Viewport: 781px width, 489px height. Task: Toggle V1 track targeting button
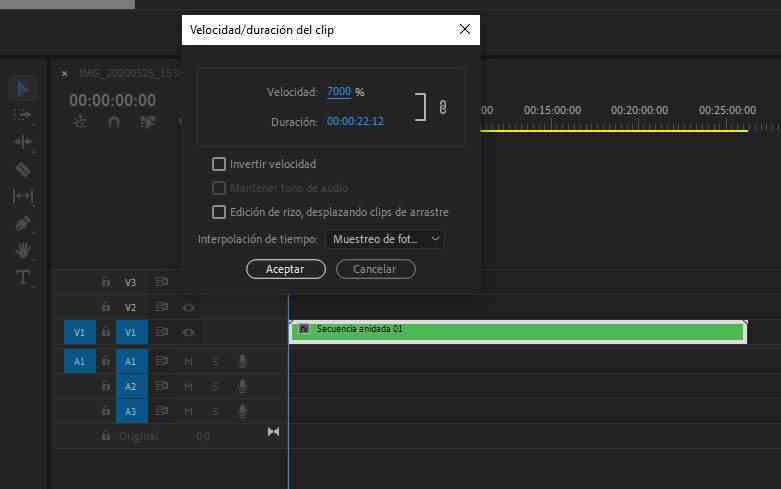[131, 332]
